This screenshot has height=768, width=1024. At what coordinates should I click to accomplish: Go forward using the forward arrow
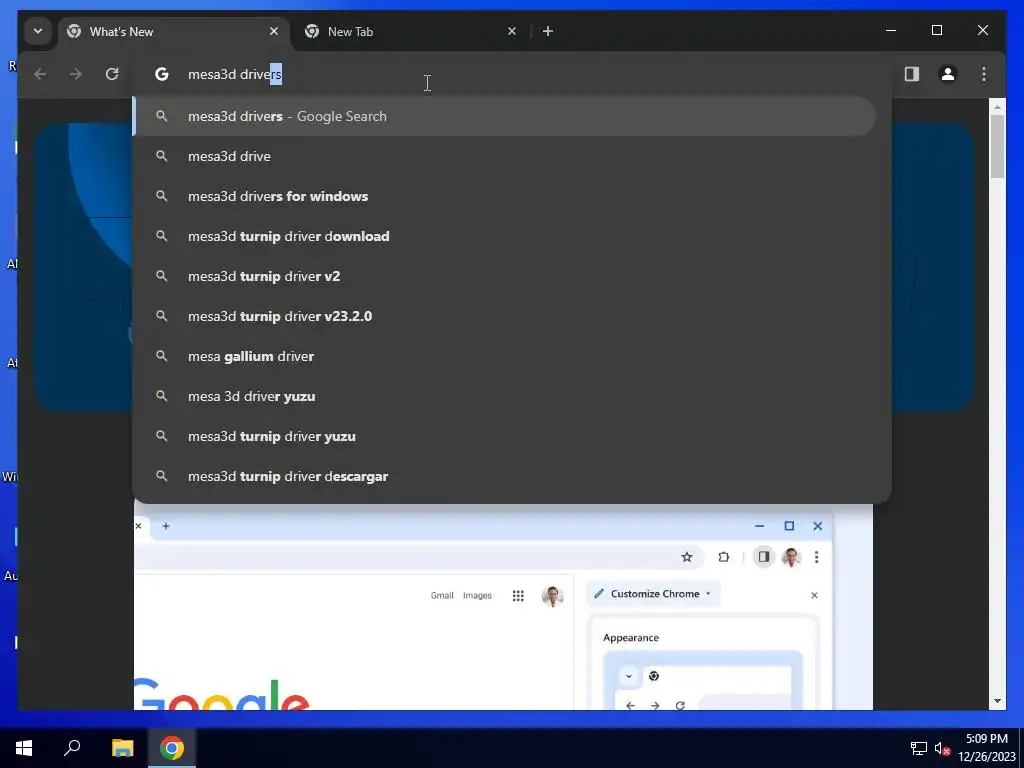tap(76, 74)
